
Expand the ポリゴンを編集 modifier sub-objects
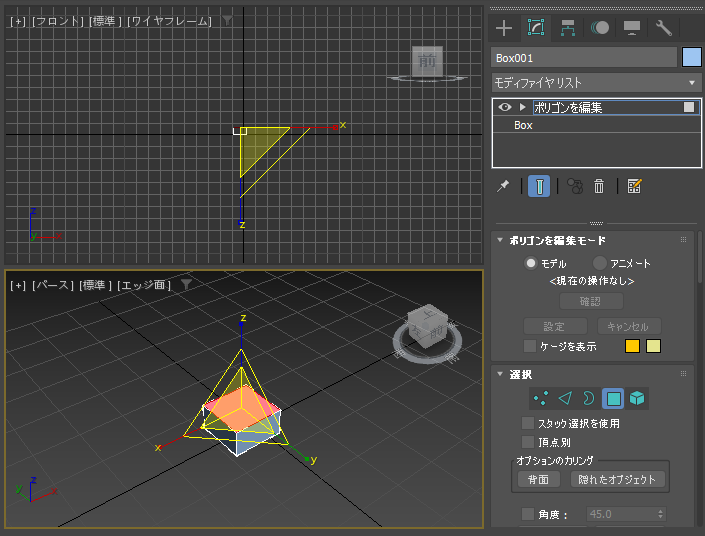[x=522, y=107]
